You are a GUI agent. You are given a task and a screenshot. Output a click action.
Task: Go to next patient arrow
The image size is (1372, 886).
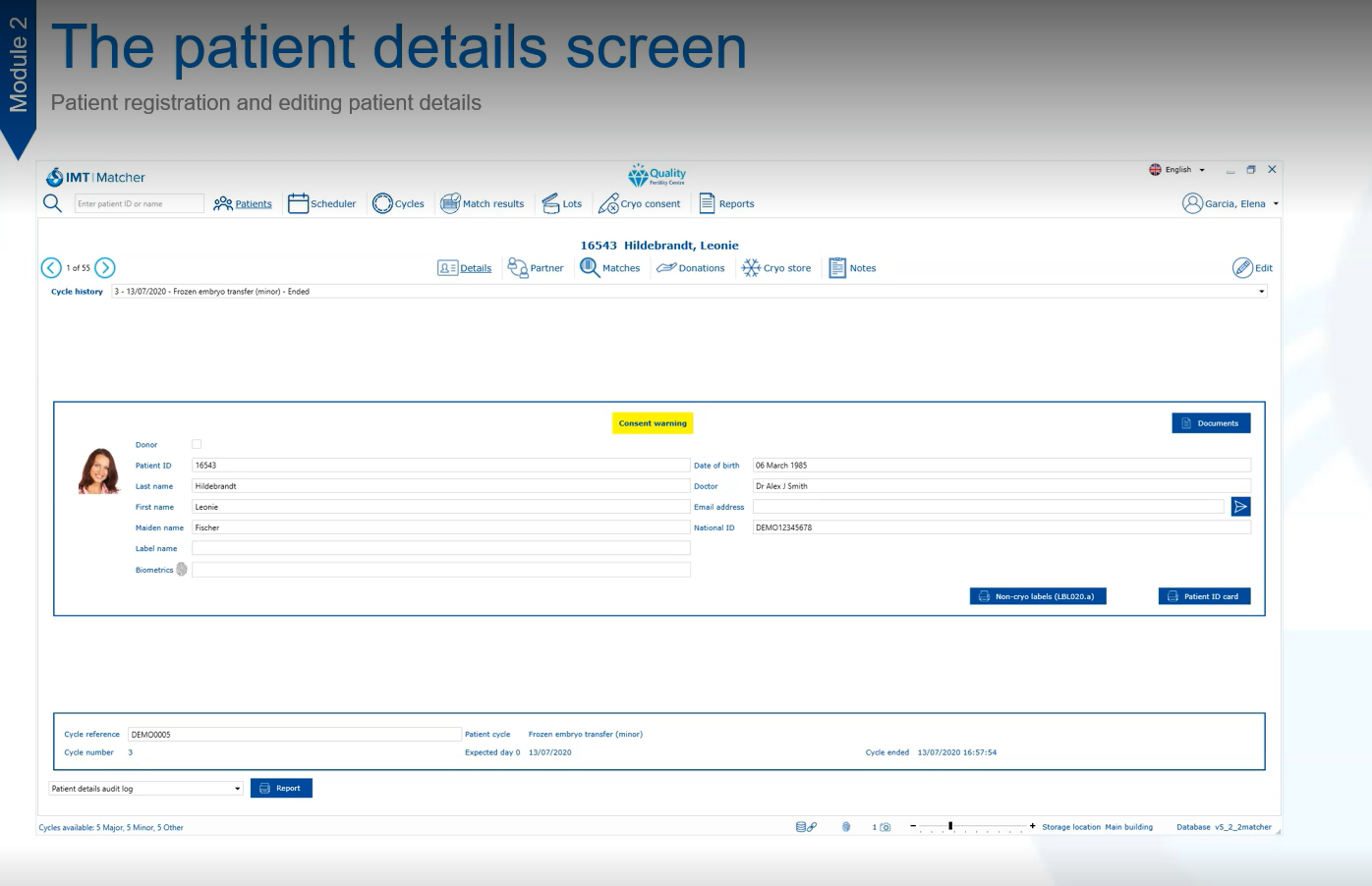[105, 268]
